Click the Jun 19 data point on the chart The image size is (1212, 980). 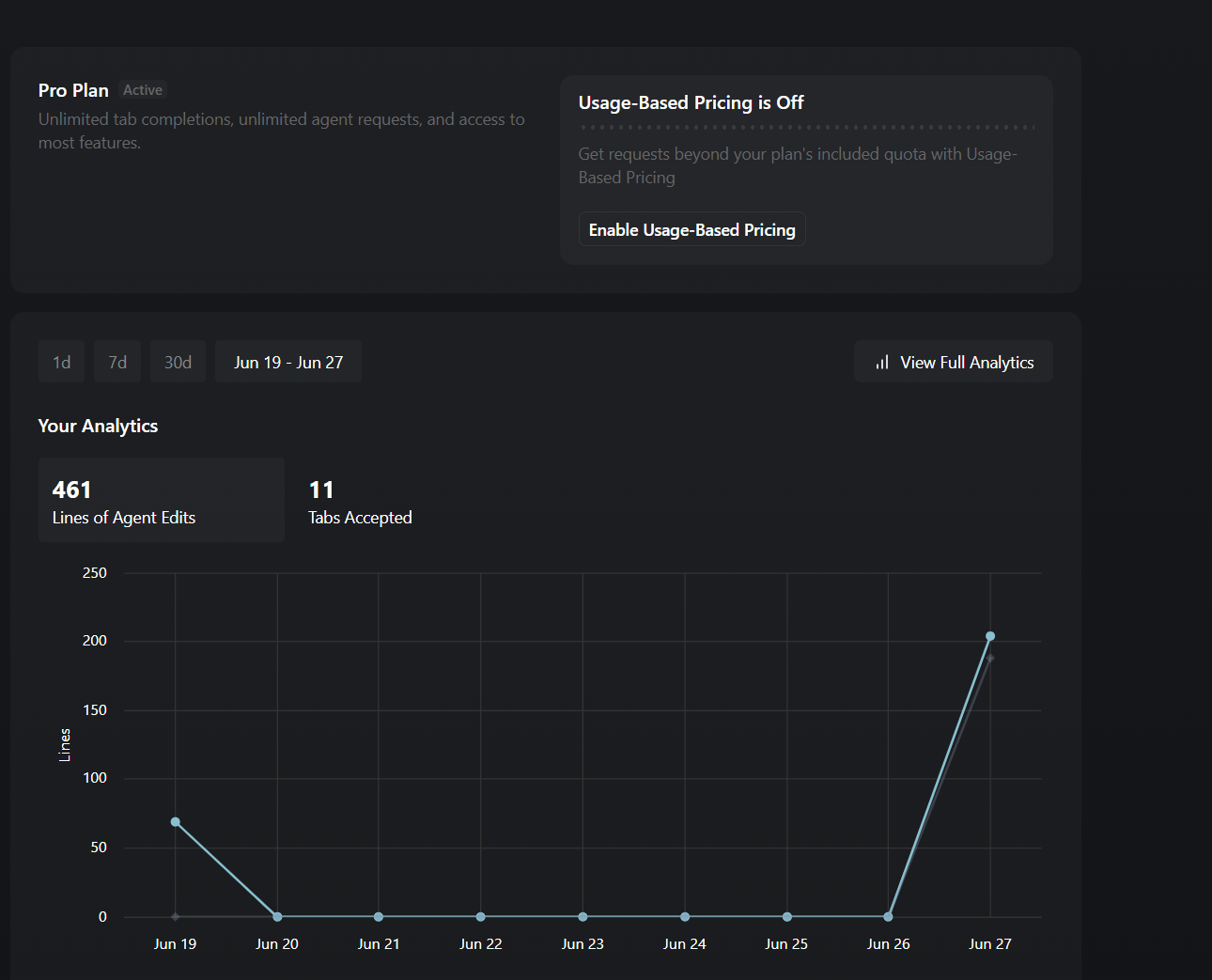coord(176,822)
